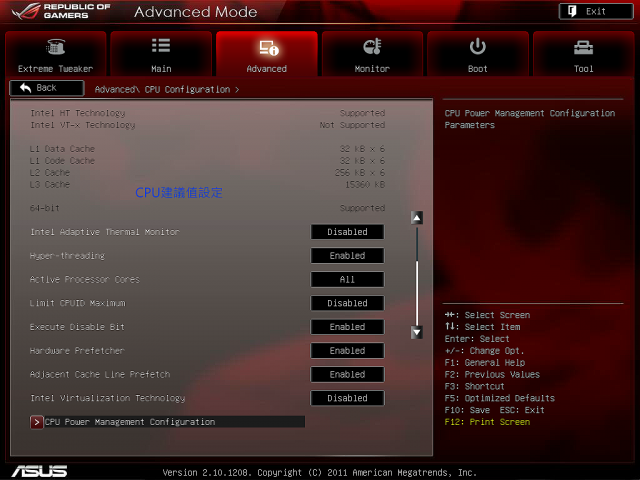Open Active Processor Cores All selector
640x480 pixels.
pyautogui.click(x=347, y=279)
